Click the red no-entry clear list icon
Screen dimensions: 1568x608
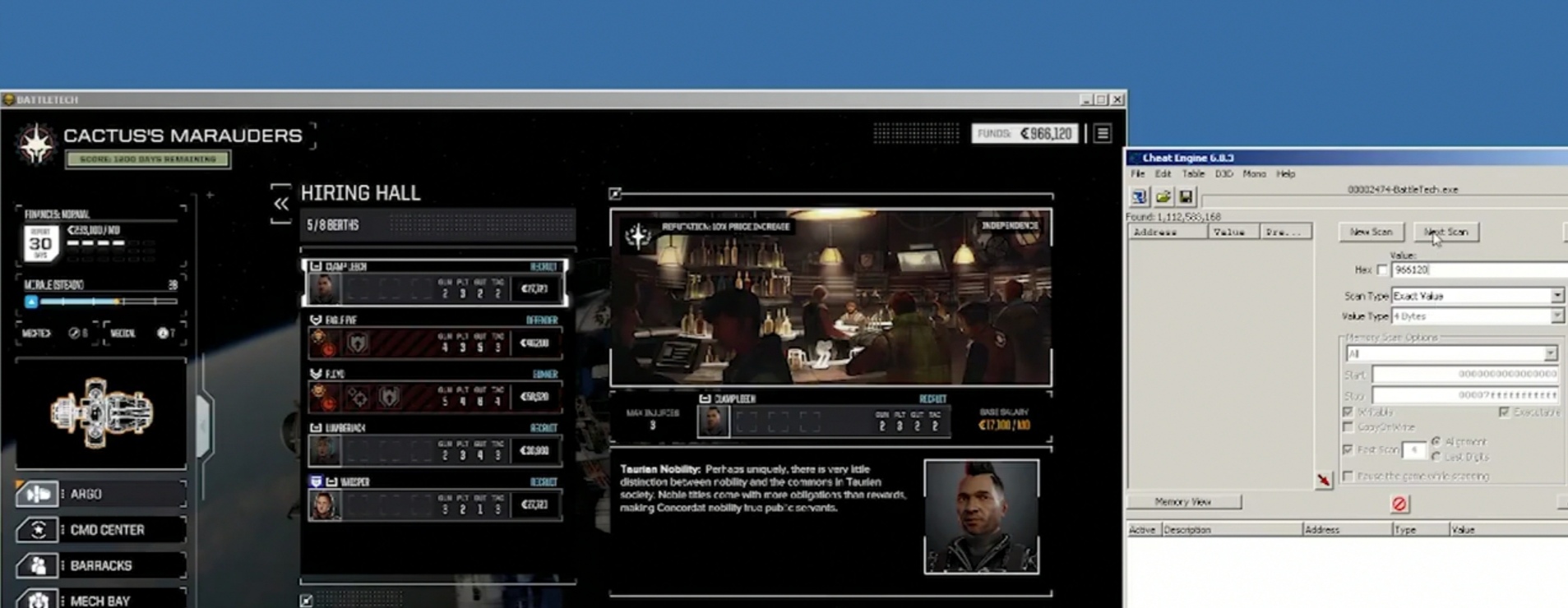click(1399, 504)
